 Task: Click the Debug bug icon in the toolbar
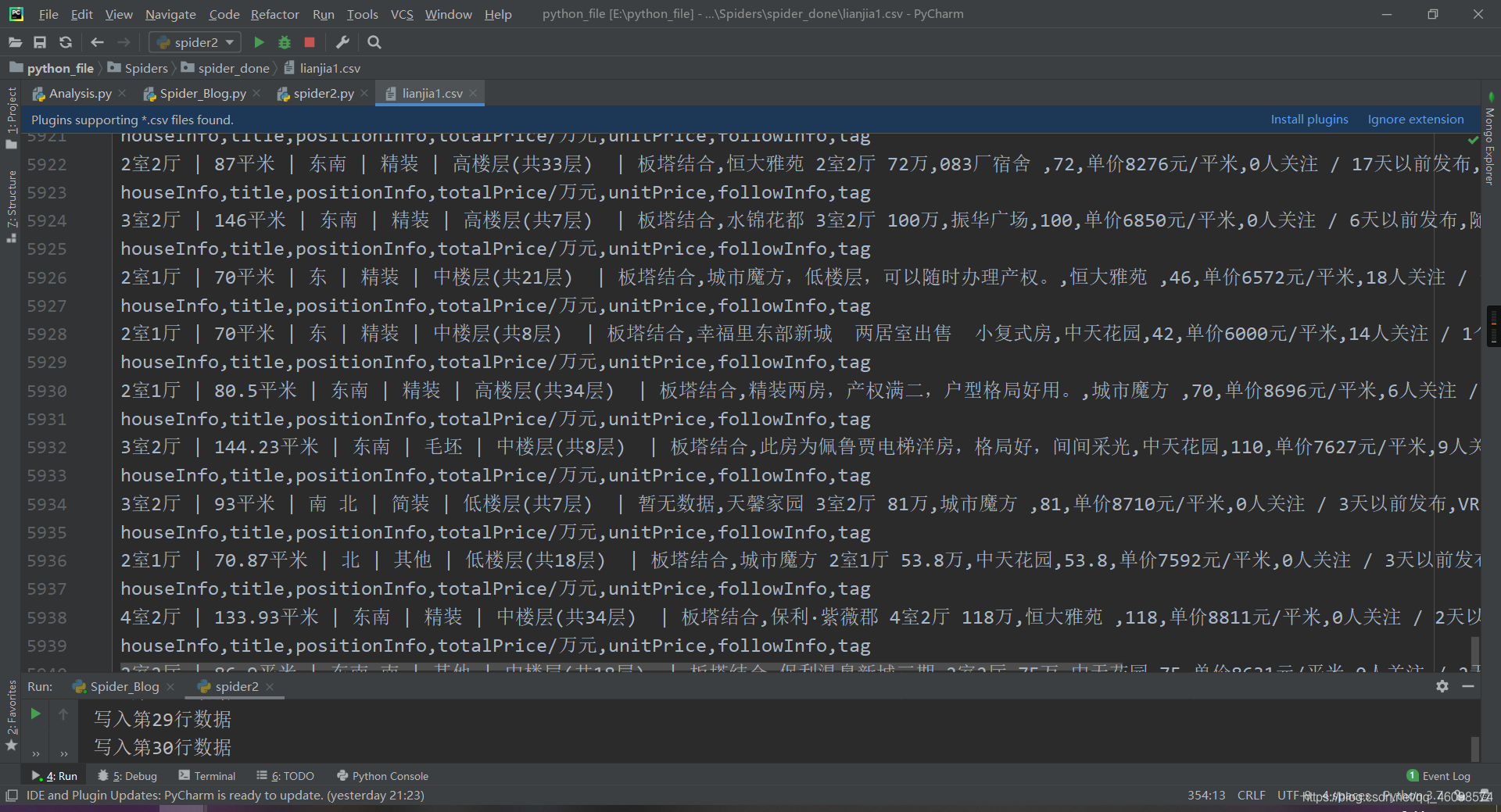pyautogui.click(x=284, y=42)
